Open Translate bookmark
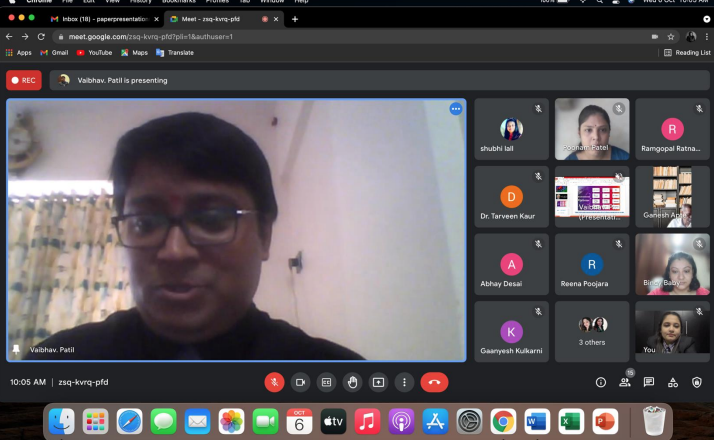Image resolution: width=714 pixels, height=440 pixels. pos(175,53)
